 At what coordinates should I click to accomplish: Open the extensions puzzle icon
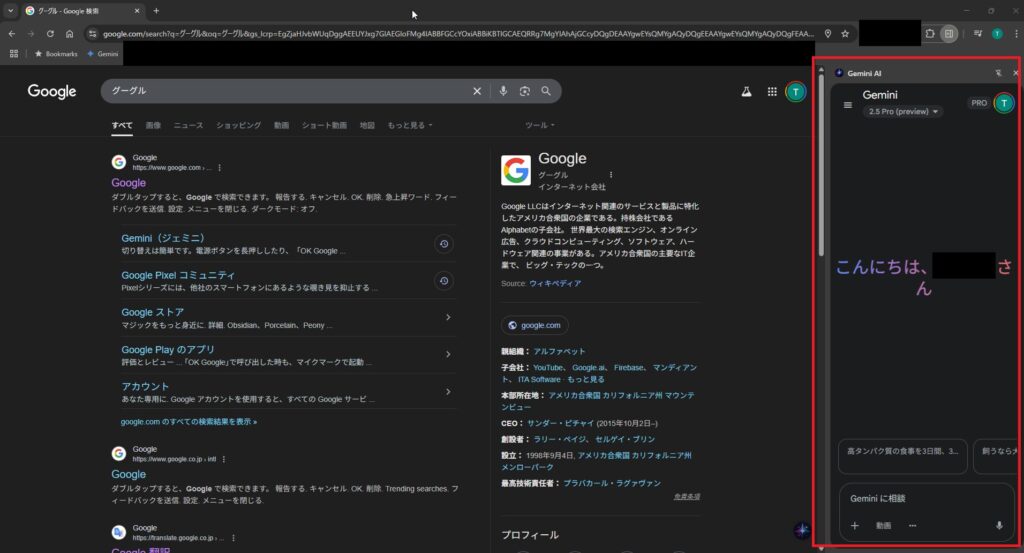930,33
